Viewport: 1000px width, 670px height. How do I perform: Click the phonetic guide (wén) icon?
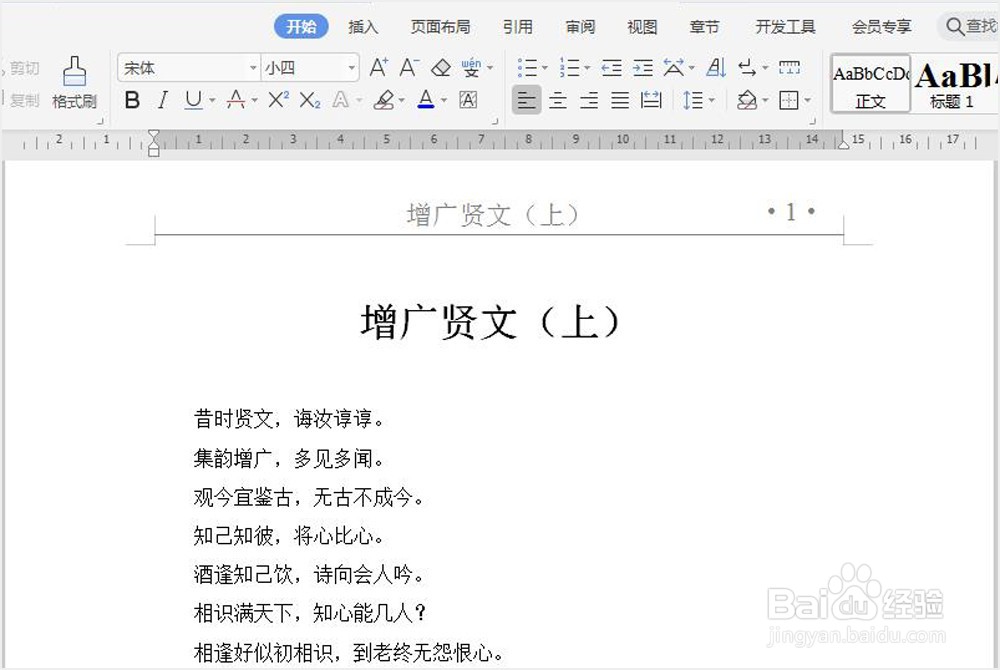(471, 68)
